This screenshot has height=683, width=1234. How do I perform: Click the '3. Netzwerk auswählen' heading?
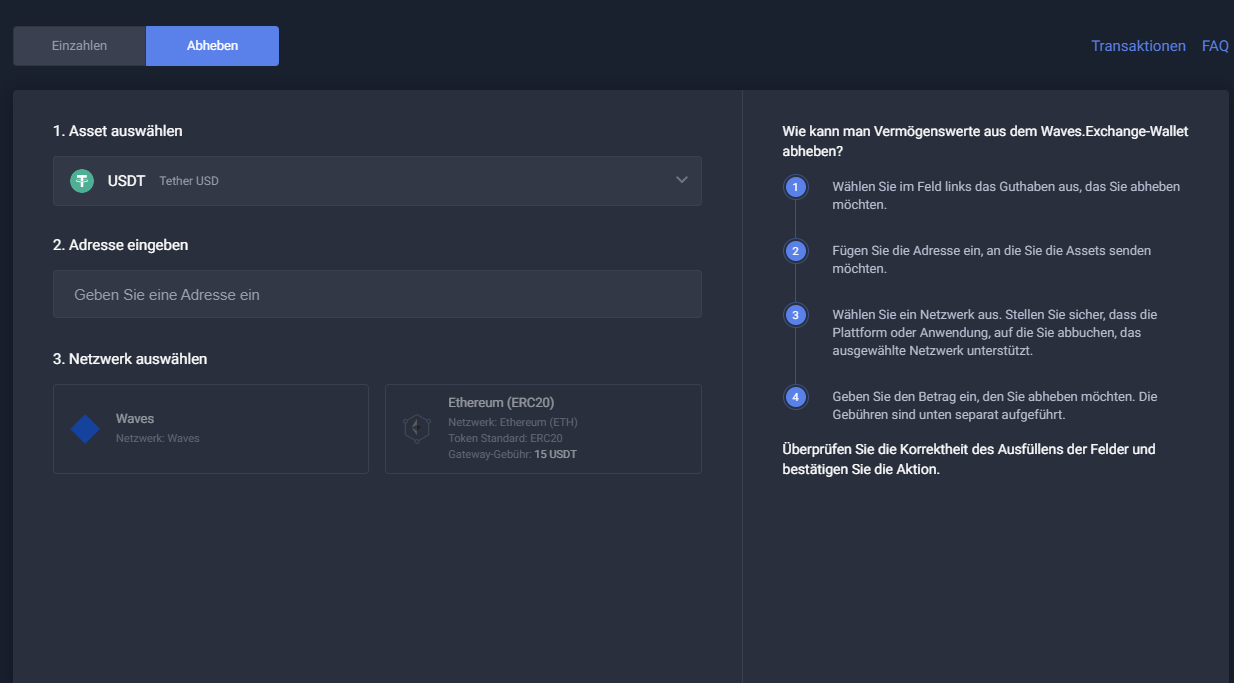click(130, 359)
